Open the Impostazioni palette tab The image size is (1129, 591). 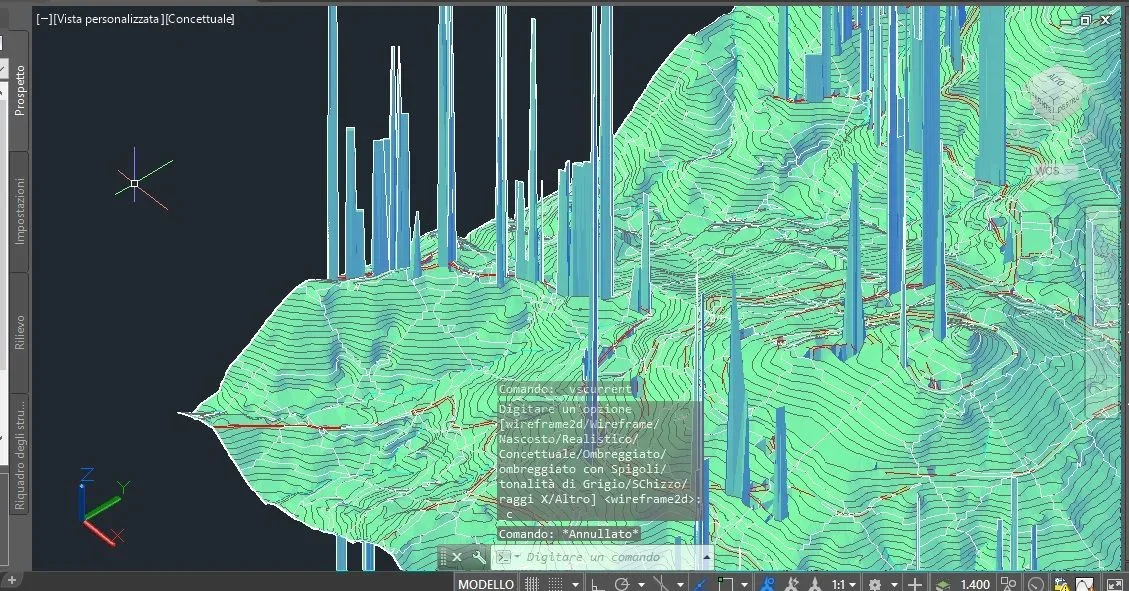point(19,211)
